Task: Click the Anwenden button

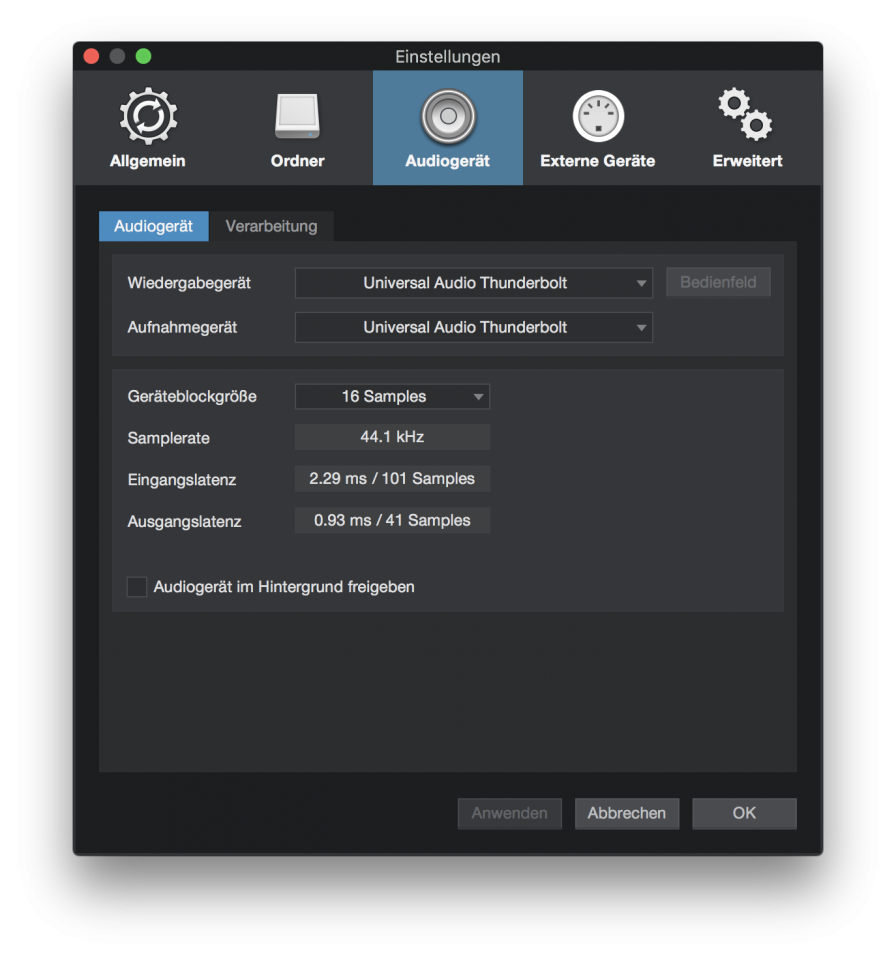Action: 510,813
